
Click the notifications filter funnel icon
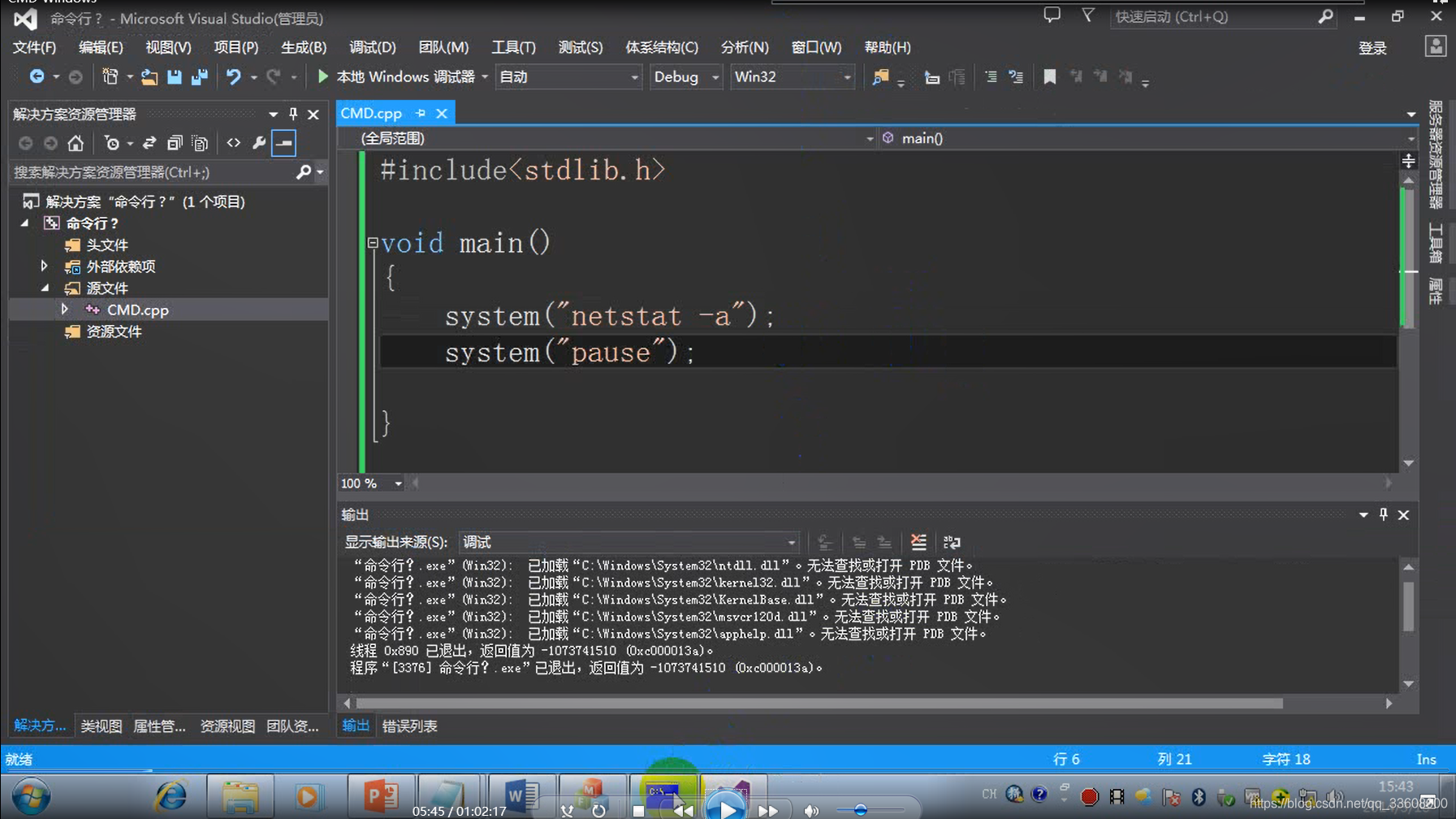tap(1087, 15)
